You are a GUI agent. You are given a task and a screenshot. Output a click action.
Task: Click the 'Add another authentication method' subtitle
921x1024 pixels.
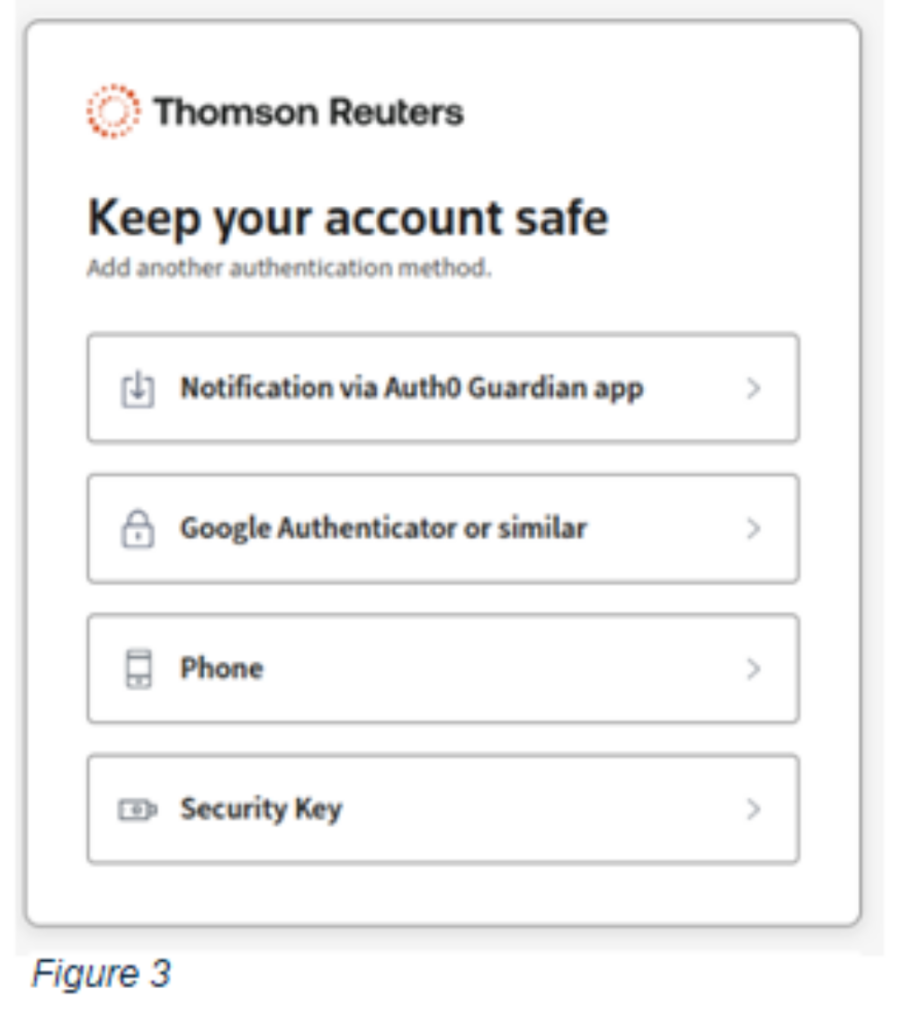coord(289,268)
